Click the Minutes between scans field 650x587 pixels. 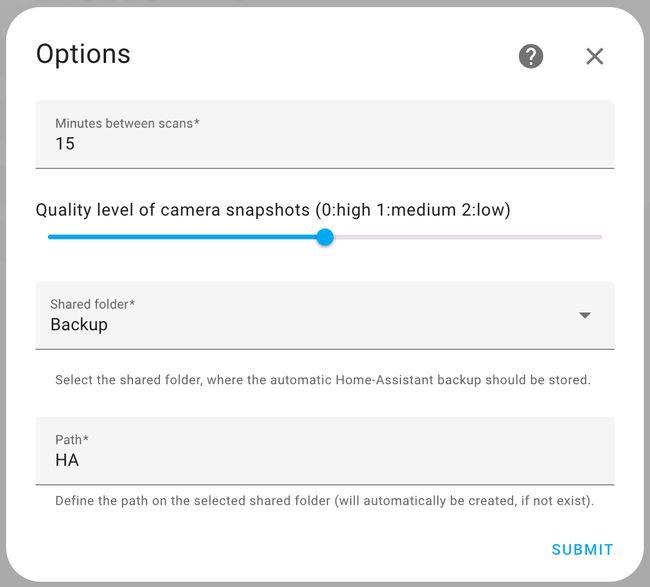click(325, 134)
